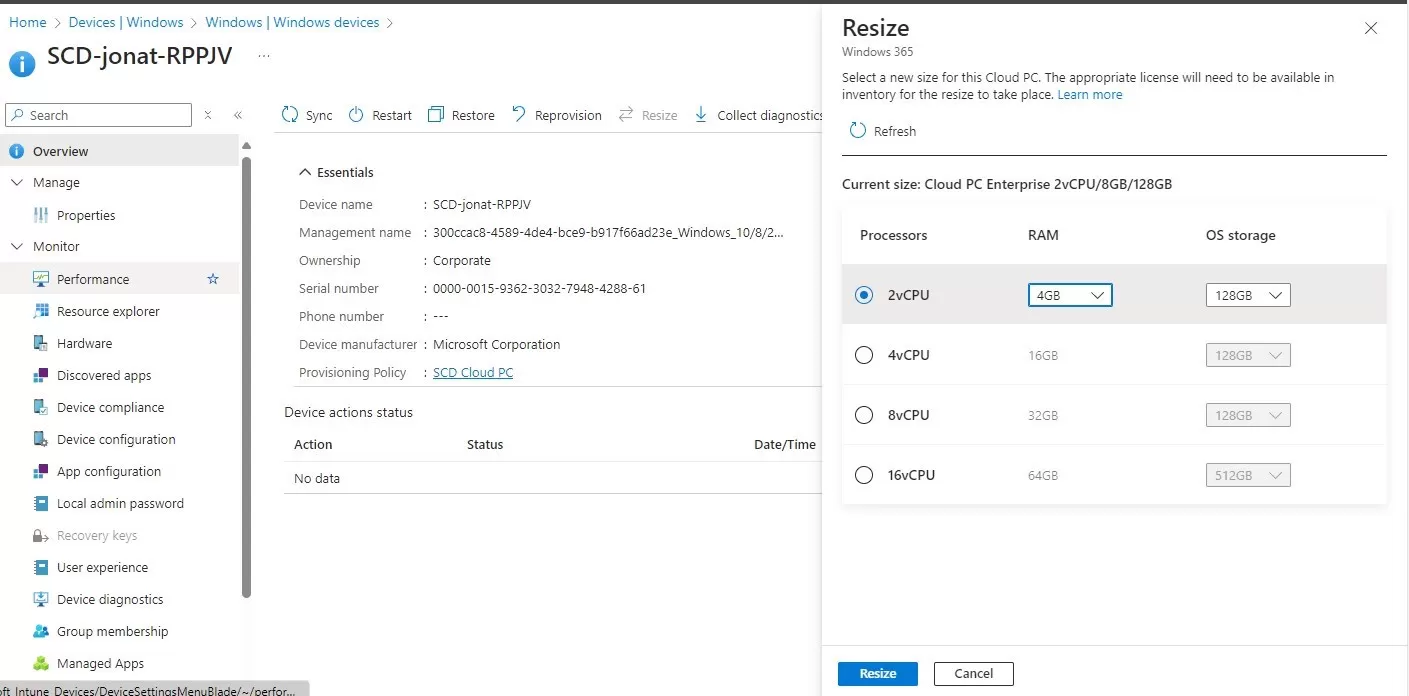Unfavorite Performance via its star icon
Screen dimensions: 1409x696
[212, 279]
